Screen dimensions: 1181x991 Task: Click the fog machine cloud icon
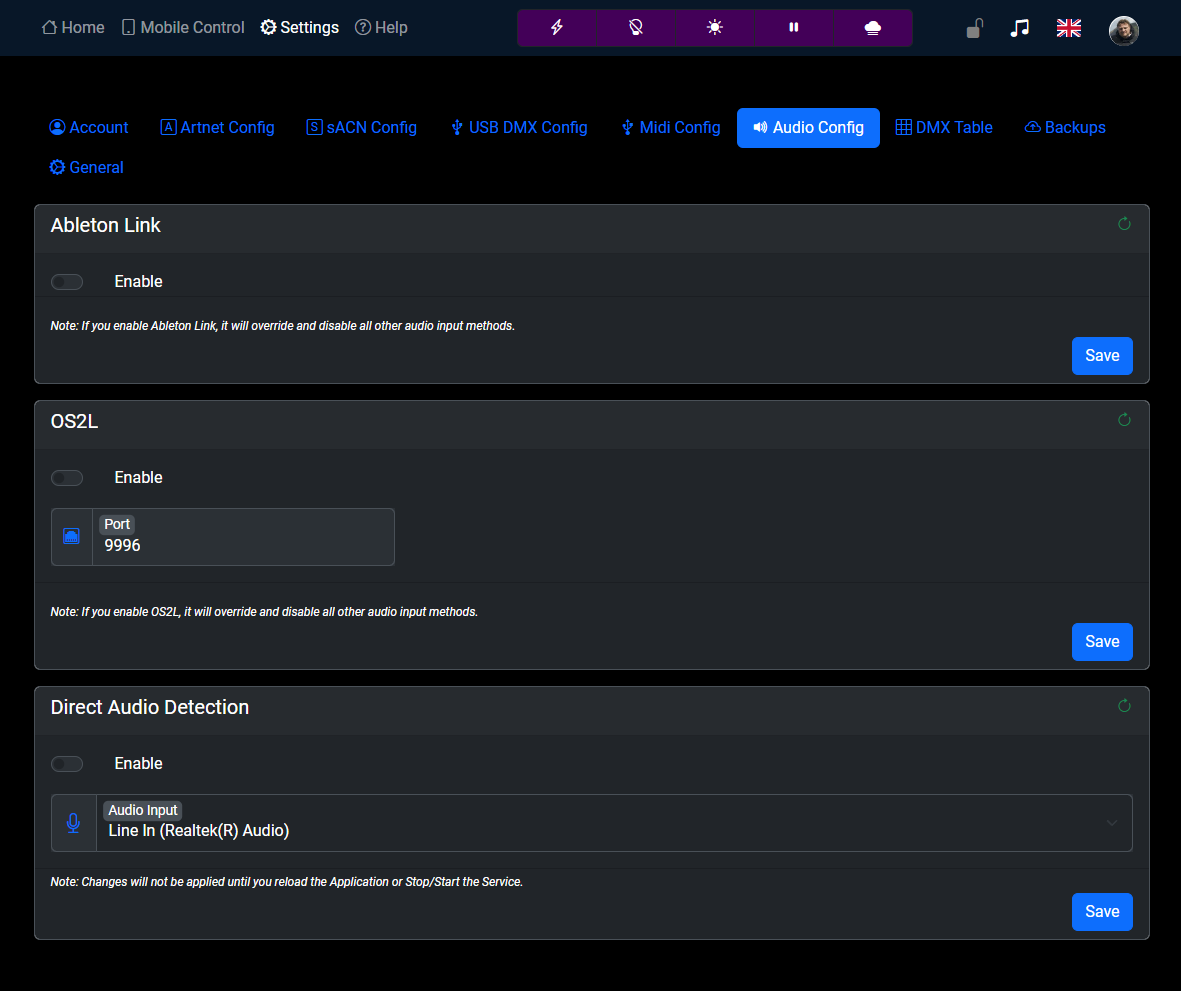tap(873, 28)
